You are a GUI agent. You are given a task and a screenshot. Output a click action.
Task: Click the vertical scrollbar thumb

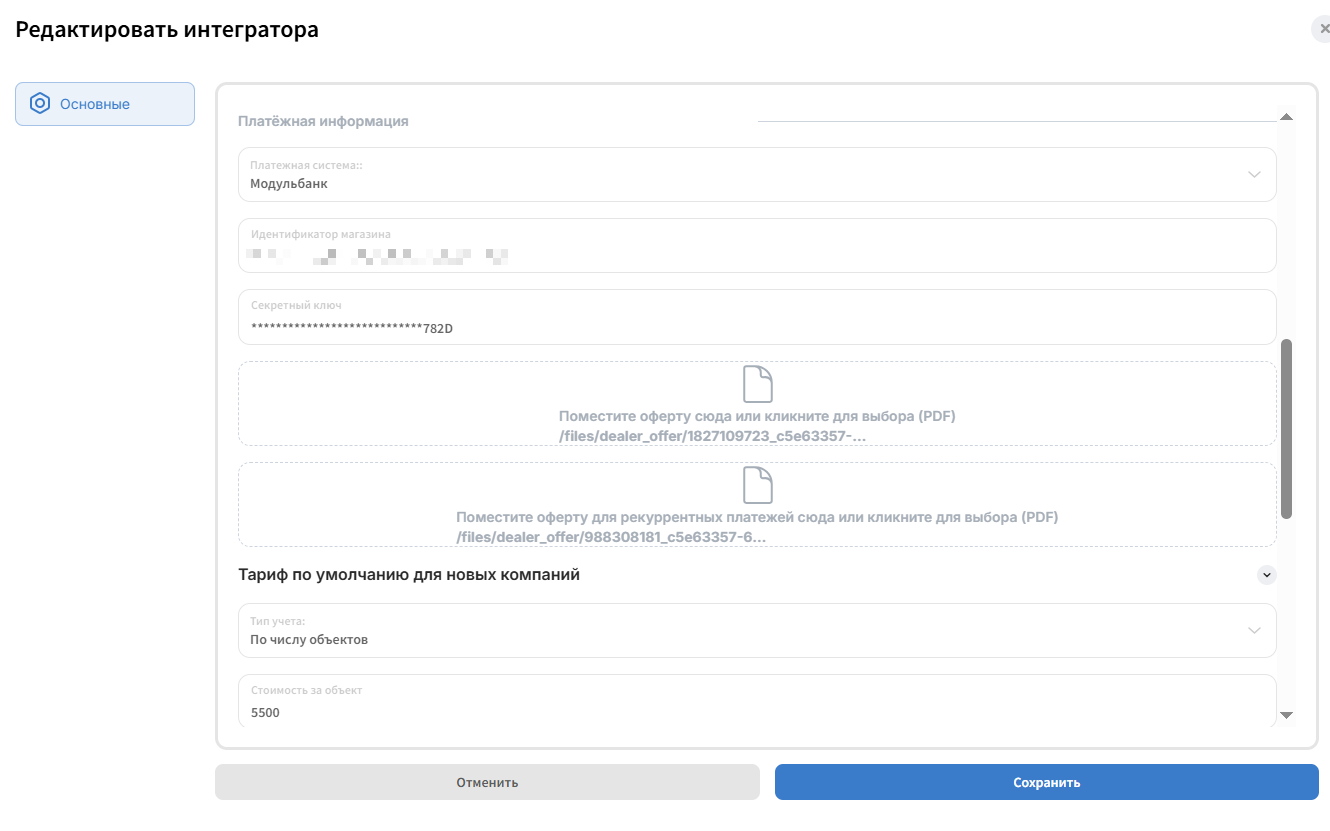[1287, 429]
